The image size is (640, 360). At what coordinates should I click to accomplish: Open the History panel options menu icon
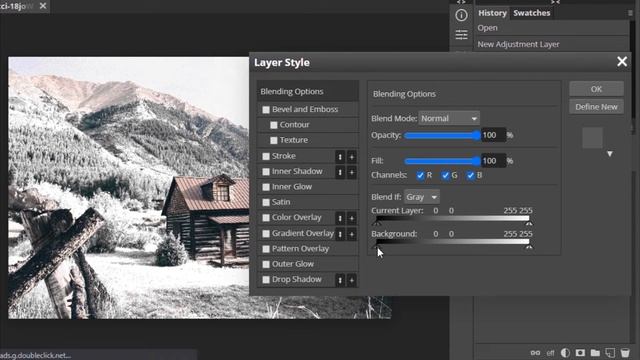(630, 13)
